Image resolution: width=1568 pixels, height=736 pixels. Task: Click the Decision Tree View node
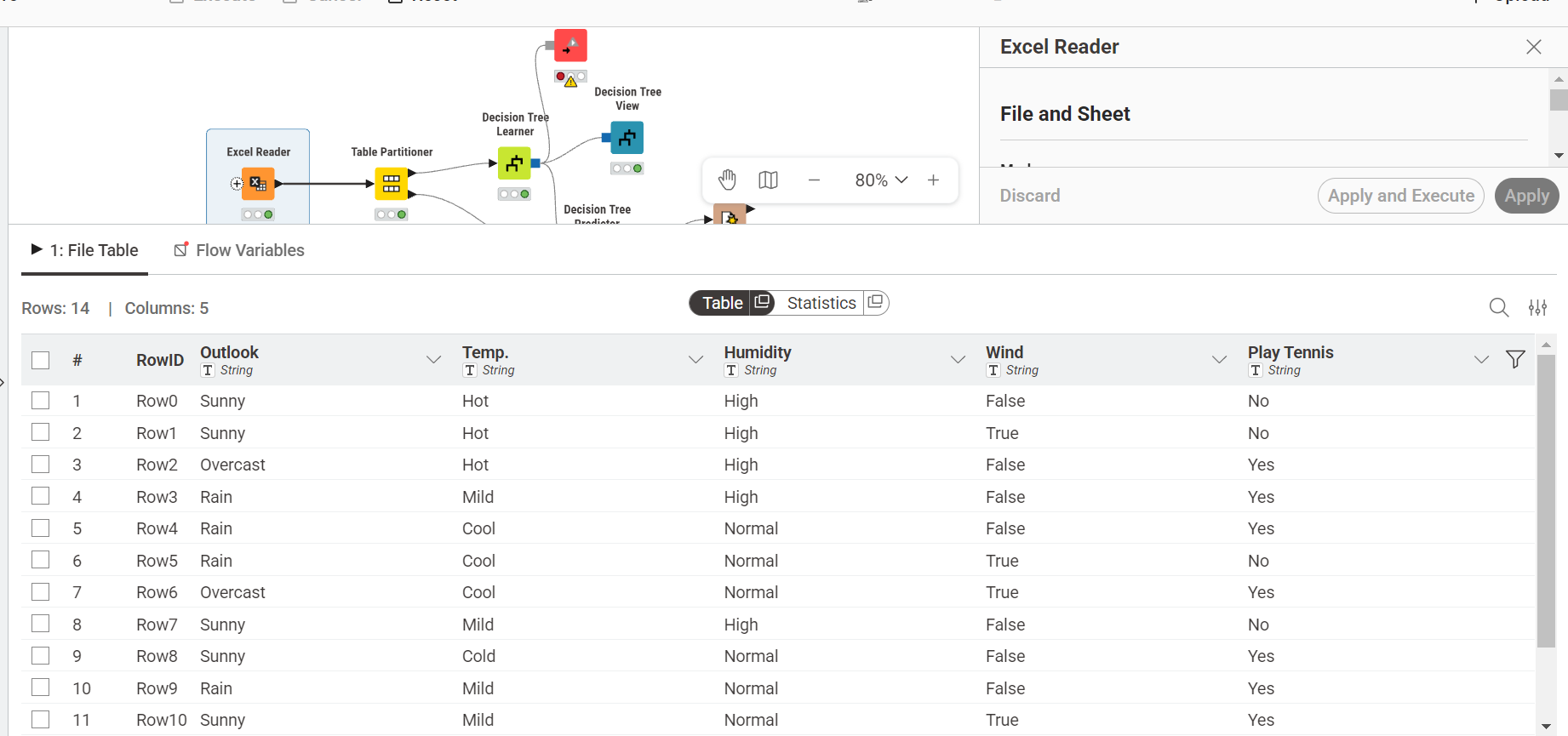(x=627, y=138)
